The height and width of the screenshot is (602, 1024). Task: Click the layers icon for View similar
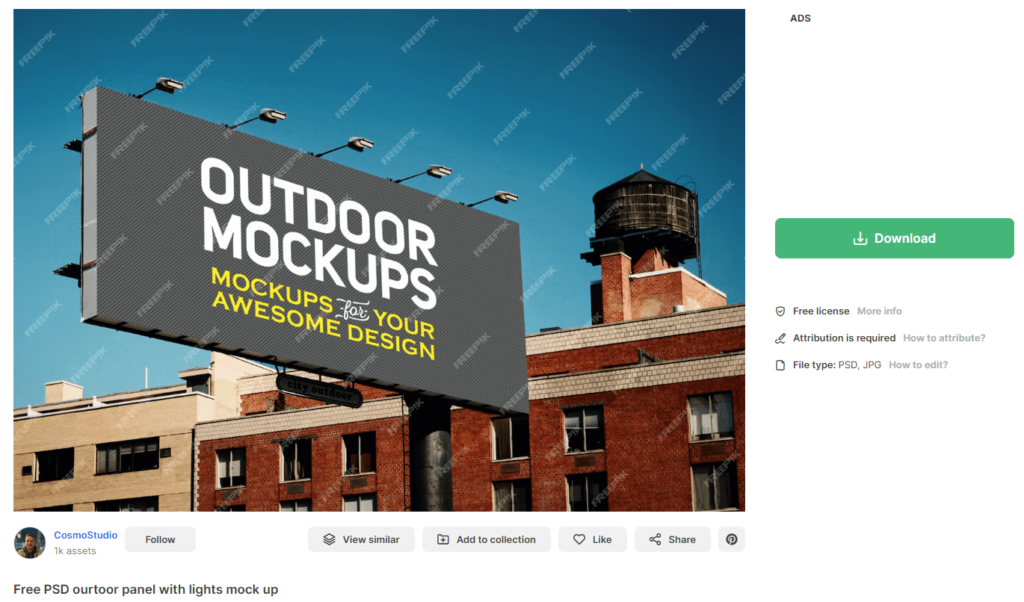329,539
